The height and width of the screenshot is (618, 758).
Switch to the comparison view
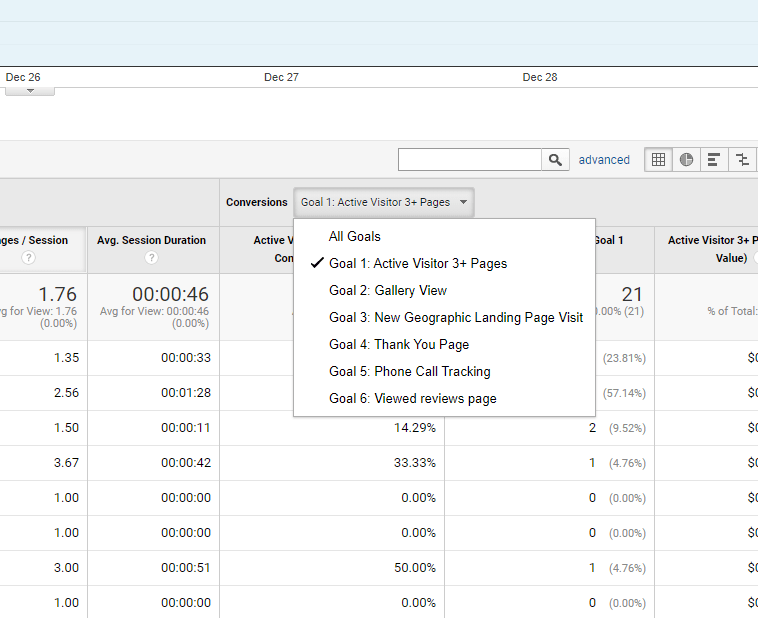click(742, 159)
